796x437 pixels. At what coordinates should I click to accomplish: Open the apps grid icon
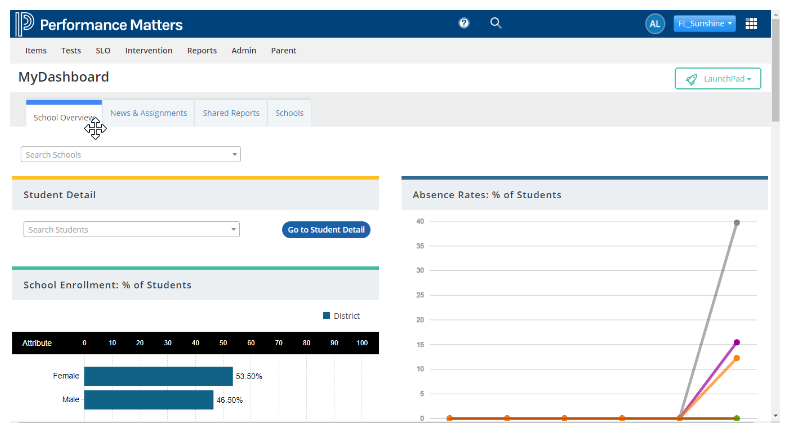pyautogui.click(x=752, y=23)
